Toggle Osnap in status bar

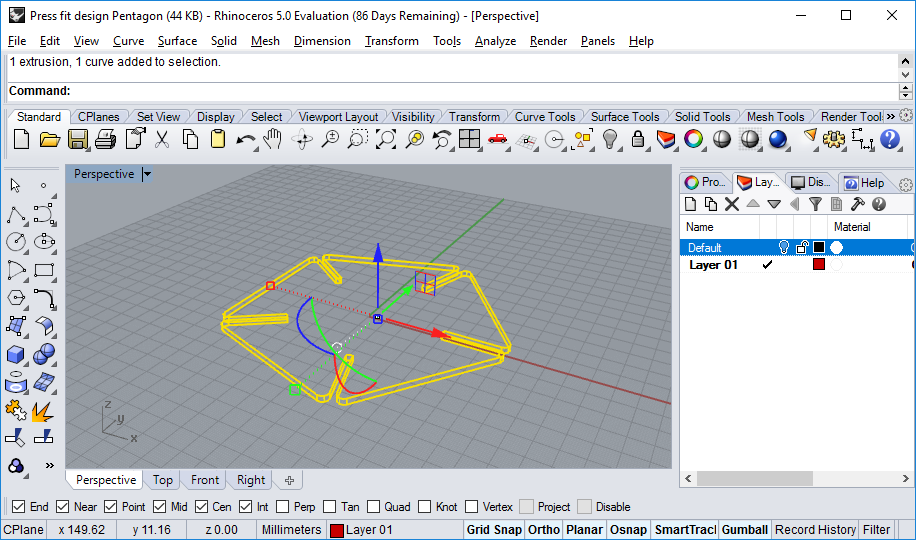pyautogui.click(x=628, y=530)
